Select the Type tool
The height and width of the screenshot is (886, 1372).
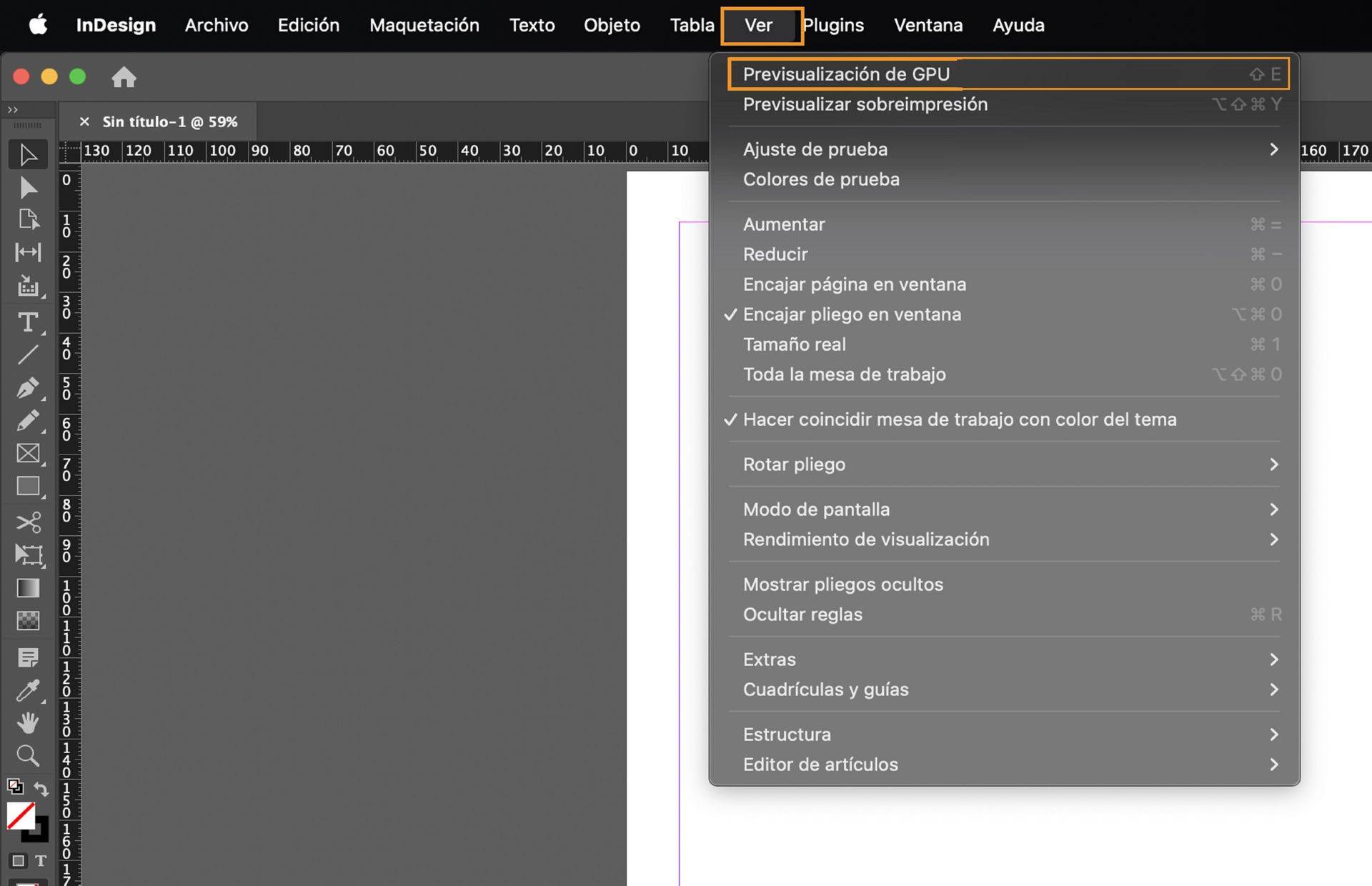pos(29,323)
